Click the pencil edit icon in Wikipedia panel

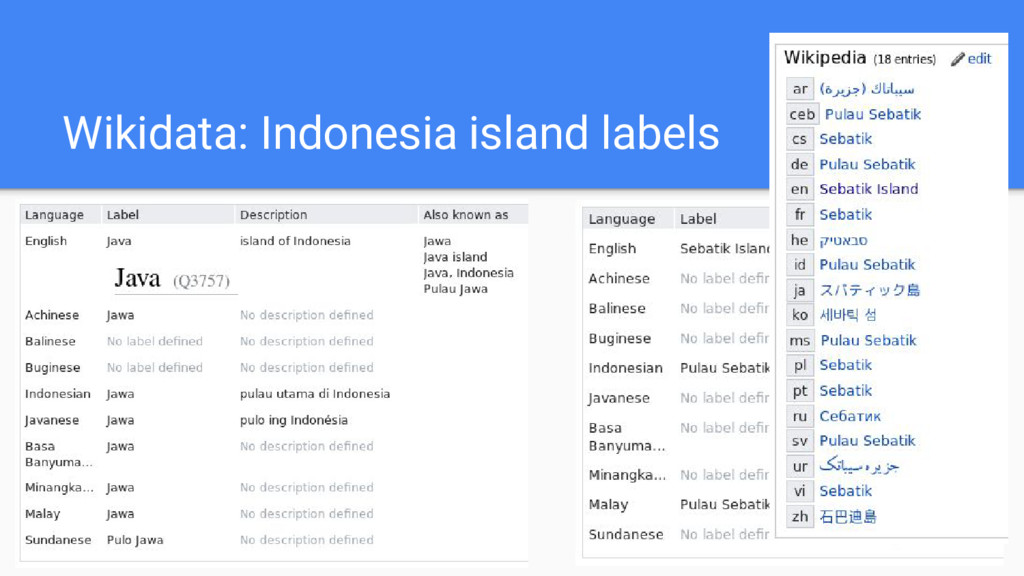(957, 59)
